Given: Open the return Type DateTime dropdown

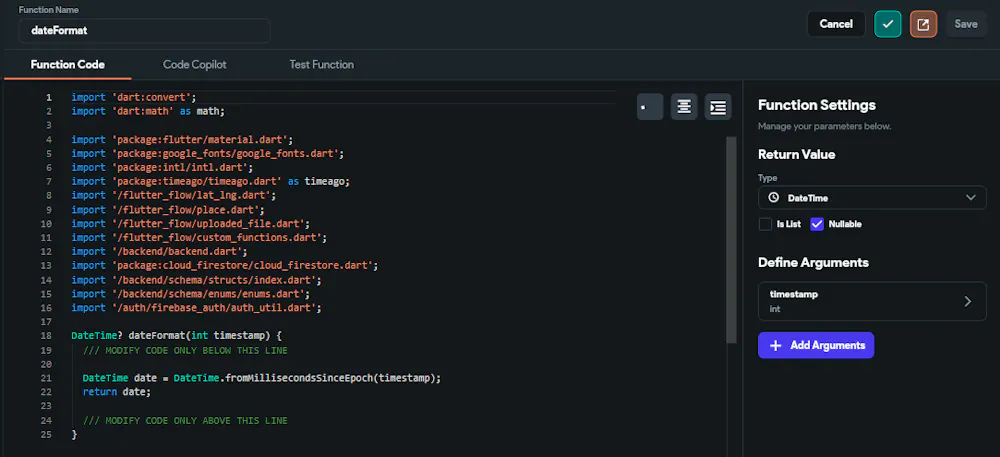Looking at the screenshot, I should pyautogui.click(x=872, y=198).
